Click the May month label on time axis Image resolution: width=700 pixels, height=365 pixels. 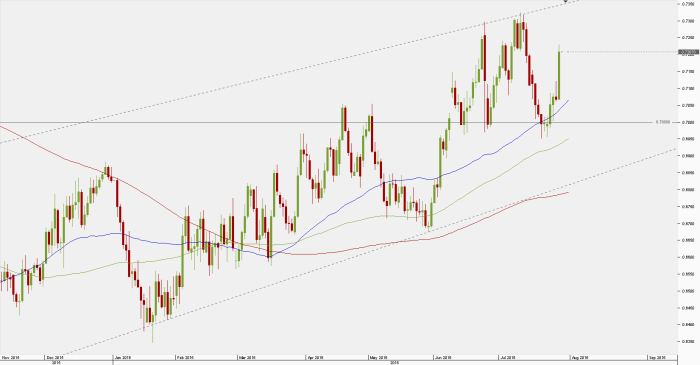377,357
